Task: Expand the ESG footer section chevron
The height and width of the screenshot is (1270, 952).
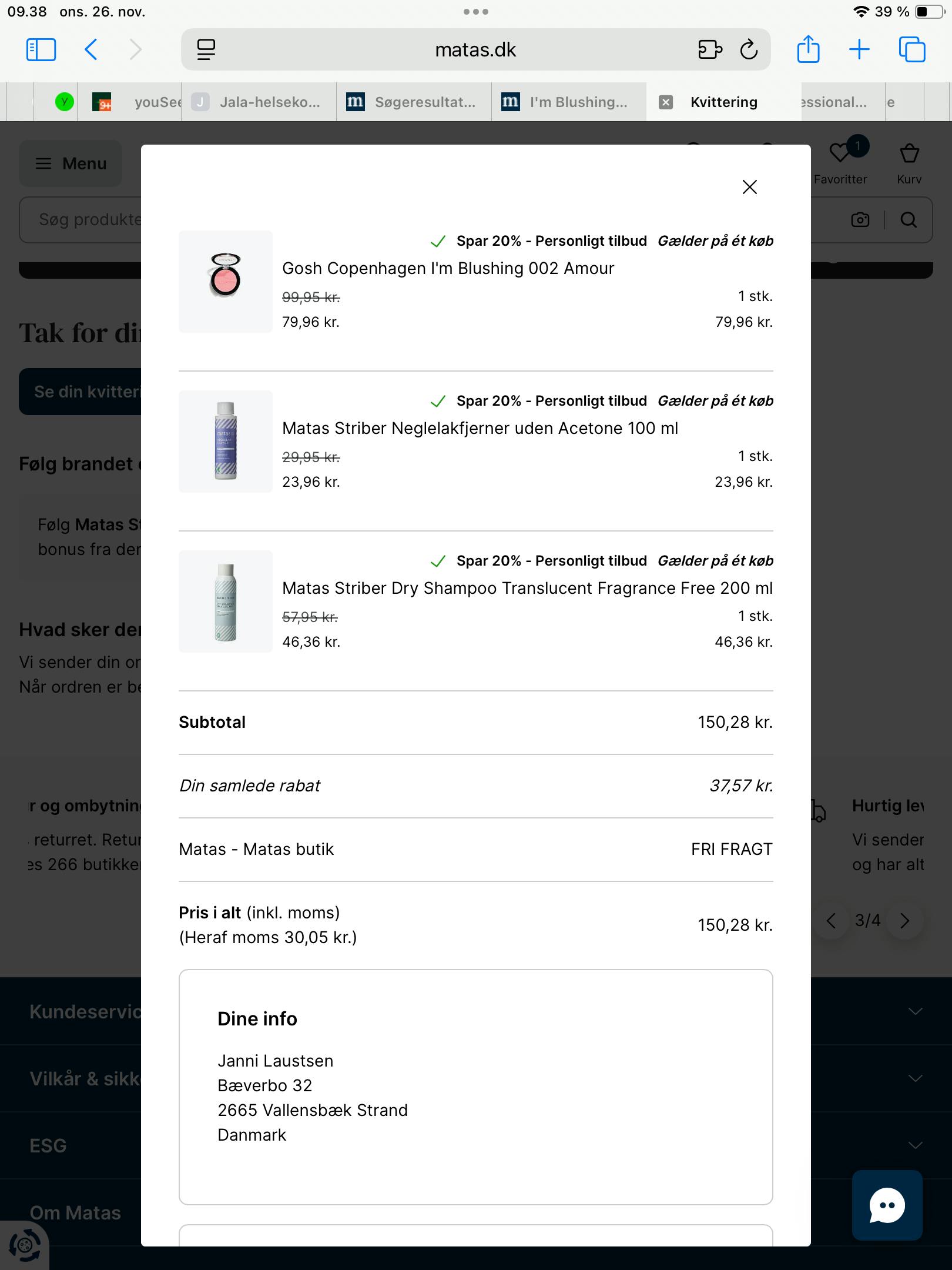Action: point(915,1145)
